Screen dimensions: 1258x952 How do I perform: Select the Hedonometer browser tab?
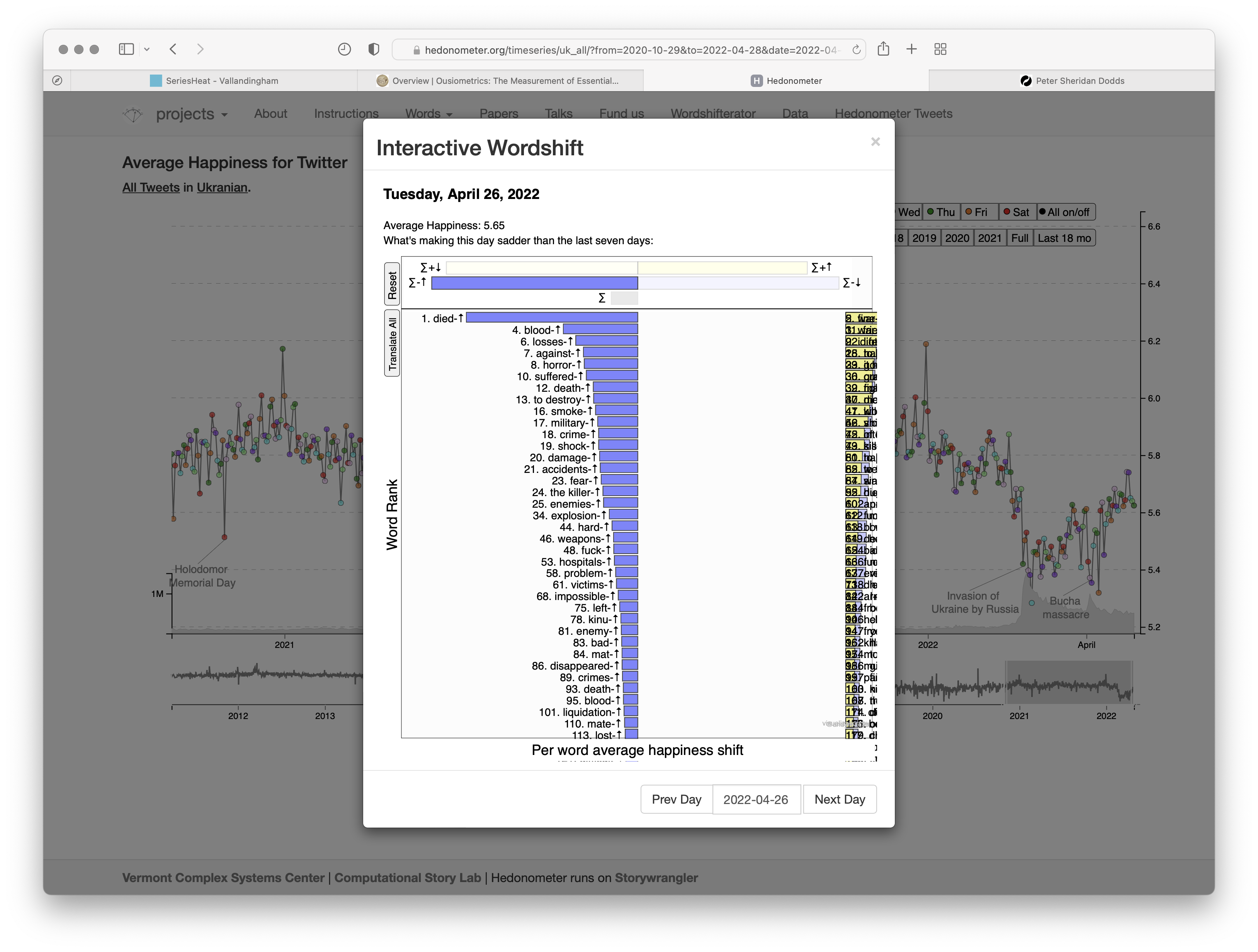click(x=786, y=81)
